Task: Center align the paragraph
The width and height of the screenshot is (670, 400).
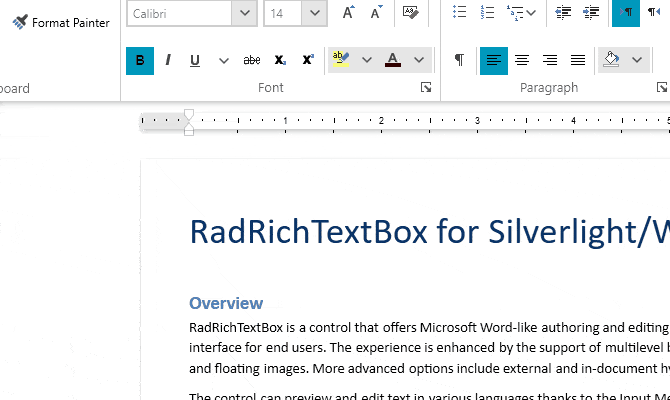Action: 522,60
